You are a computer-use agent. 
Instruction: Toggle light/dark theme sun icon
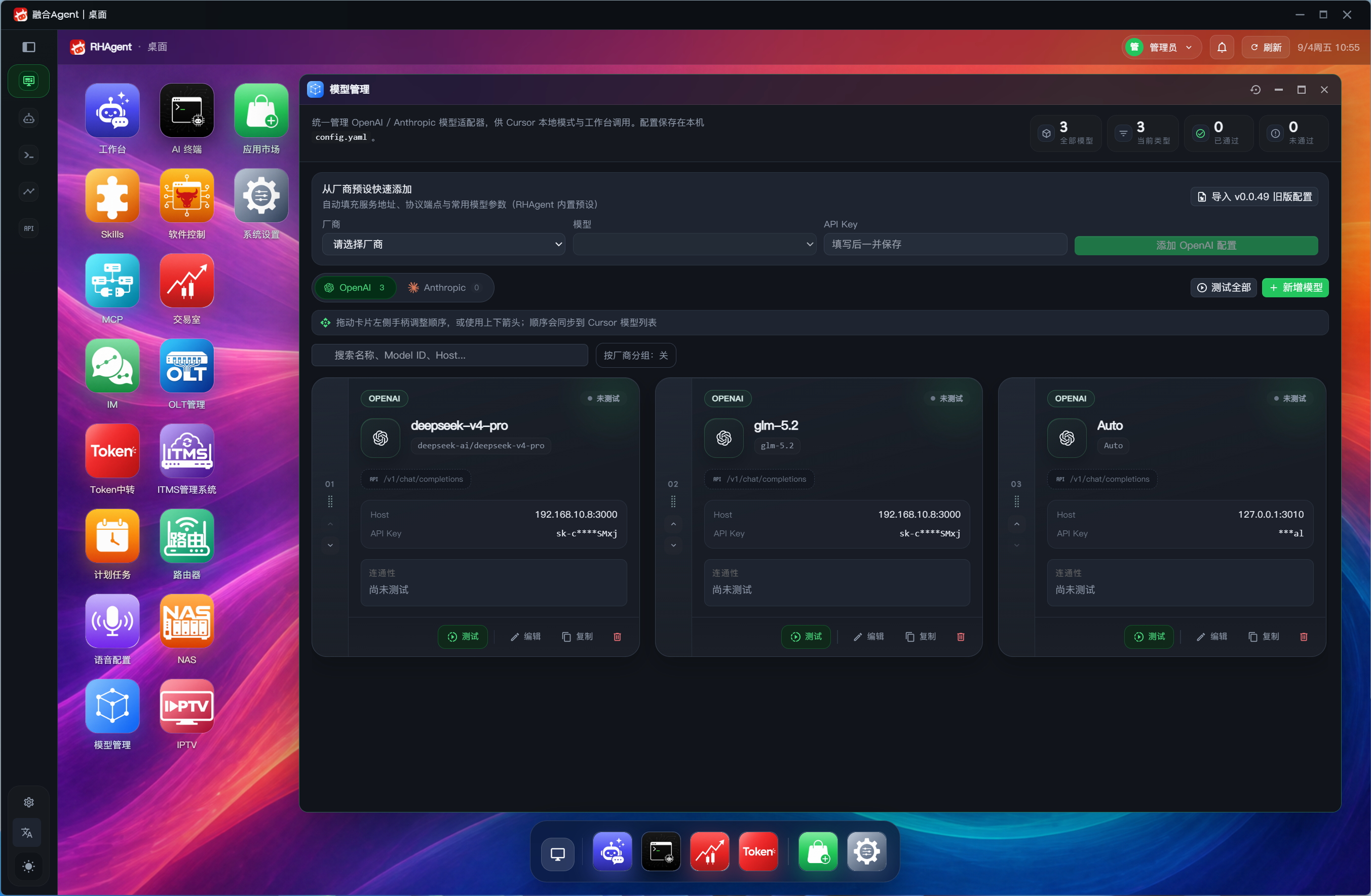pos(28,867)
